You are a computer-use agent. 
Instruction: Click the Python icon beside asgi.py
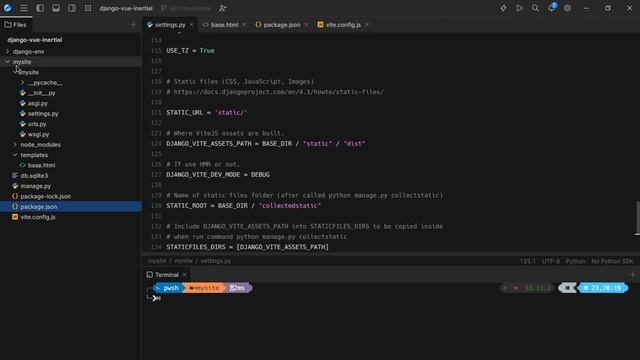tap(23, 104)
